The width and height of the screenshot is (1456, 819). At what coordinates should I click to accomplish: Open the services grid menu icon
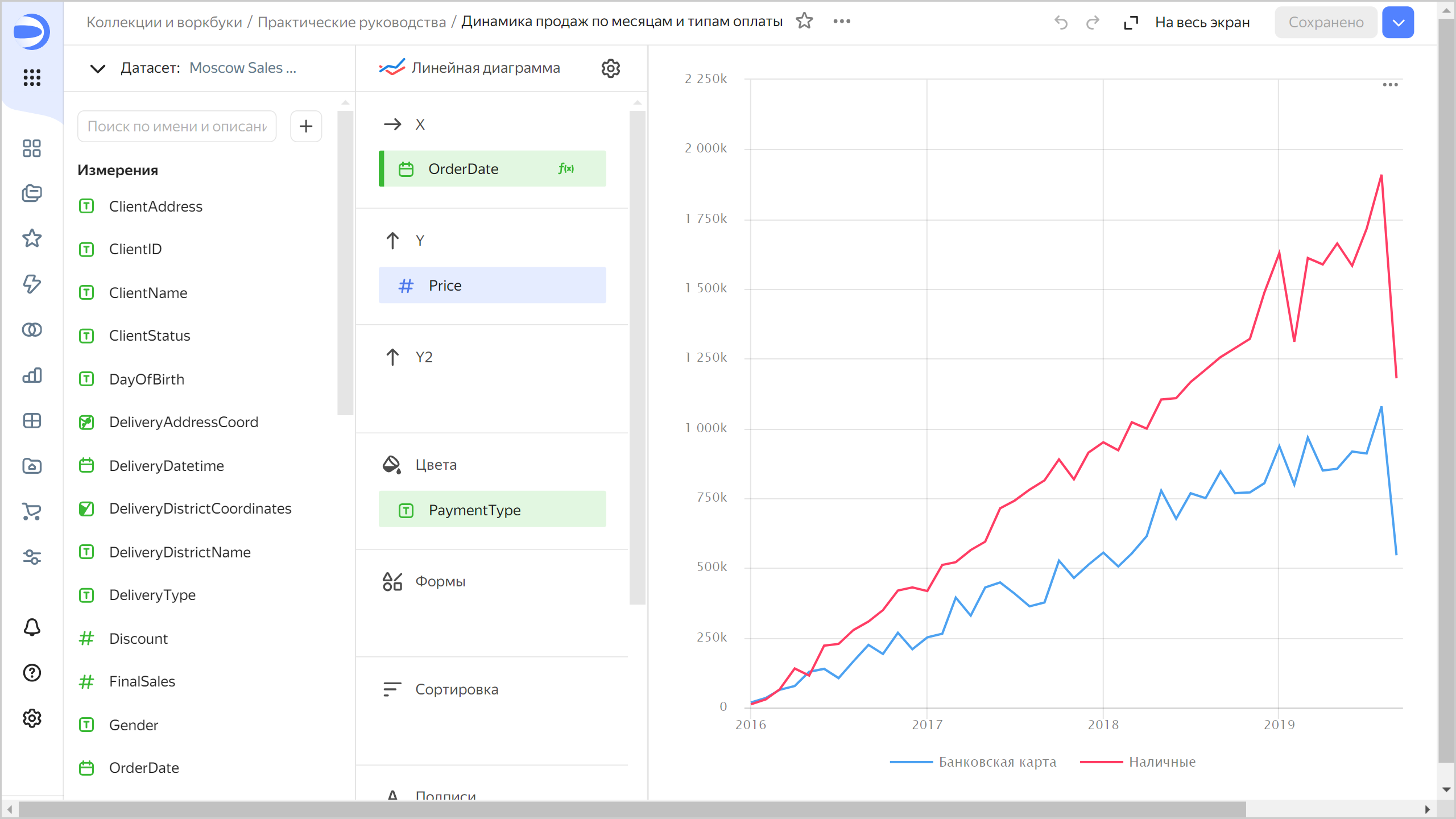click(32, 77)
